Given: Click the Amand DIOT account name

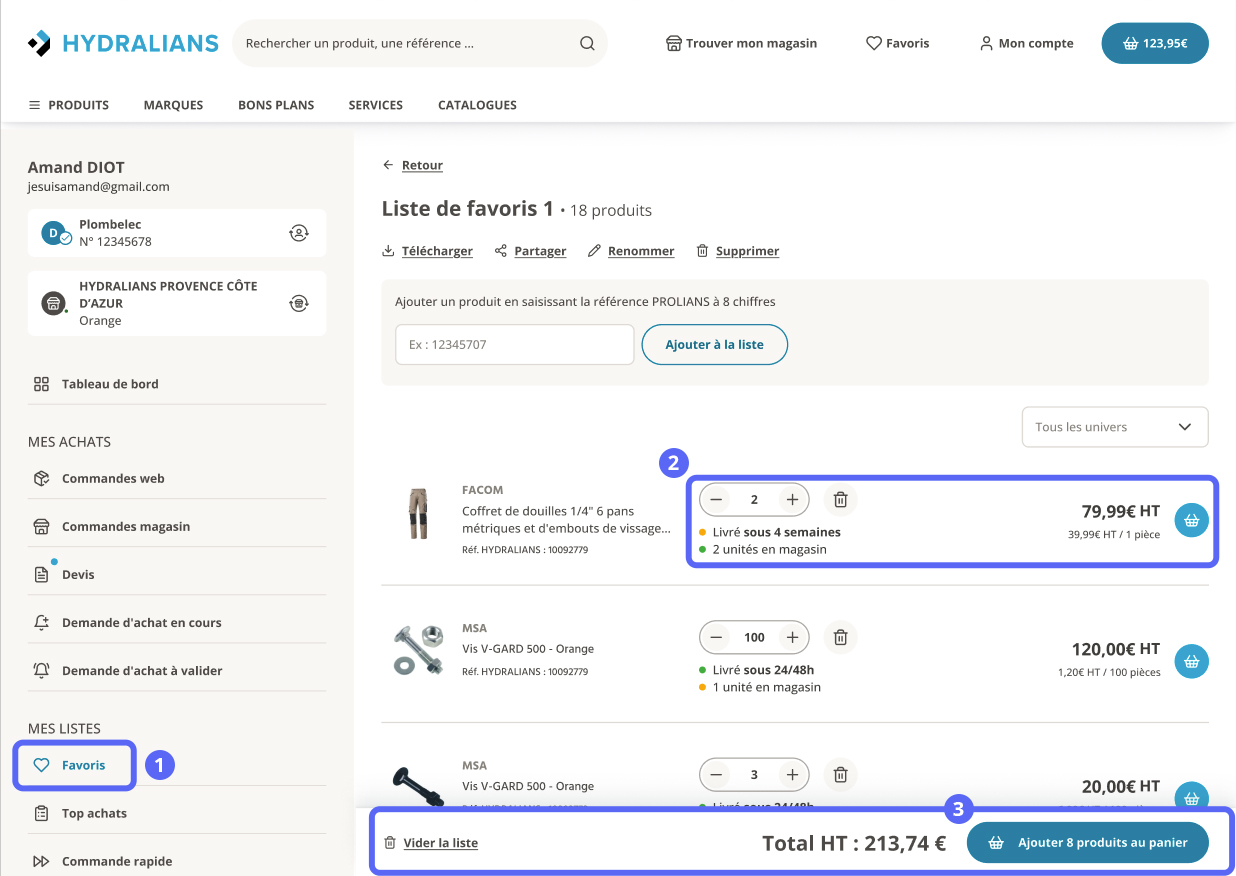Looking at the screenshot, I should coord(76,167).
